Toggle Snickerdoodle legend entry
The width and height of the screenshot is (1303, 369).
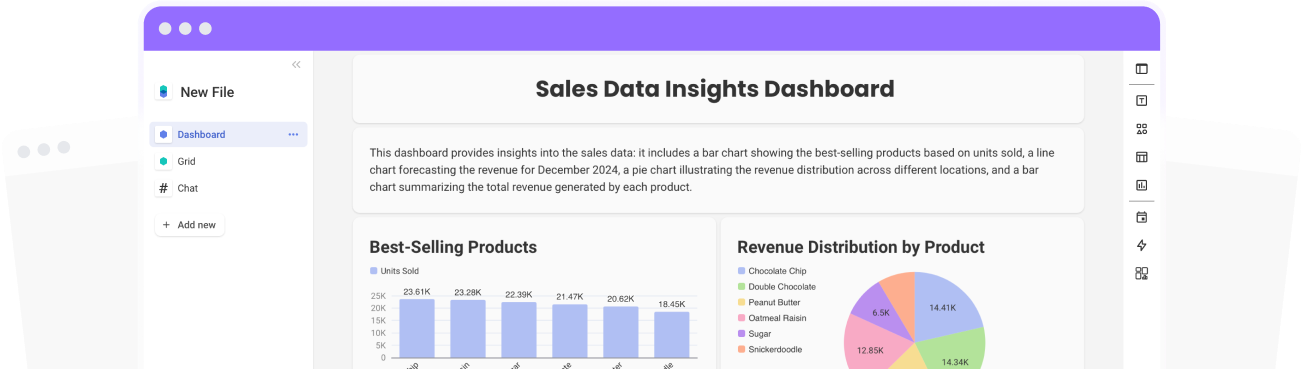click(x=769, y=349)
